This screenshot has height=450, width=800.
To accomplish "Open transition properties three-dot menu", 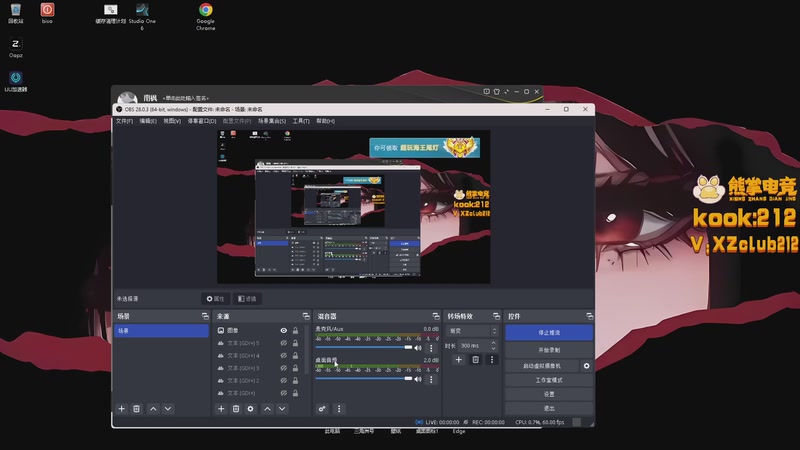I will [x=492, y=360].
